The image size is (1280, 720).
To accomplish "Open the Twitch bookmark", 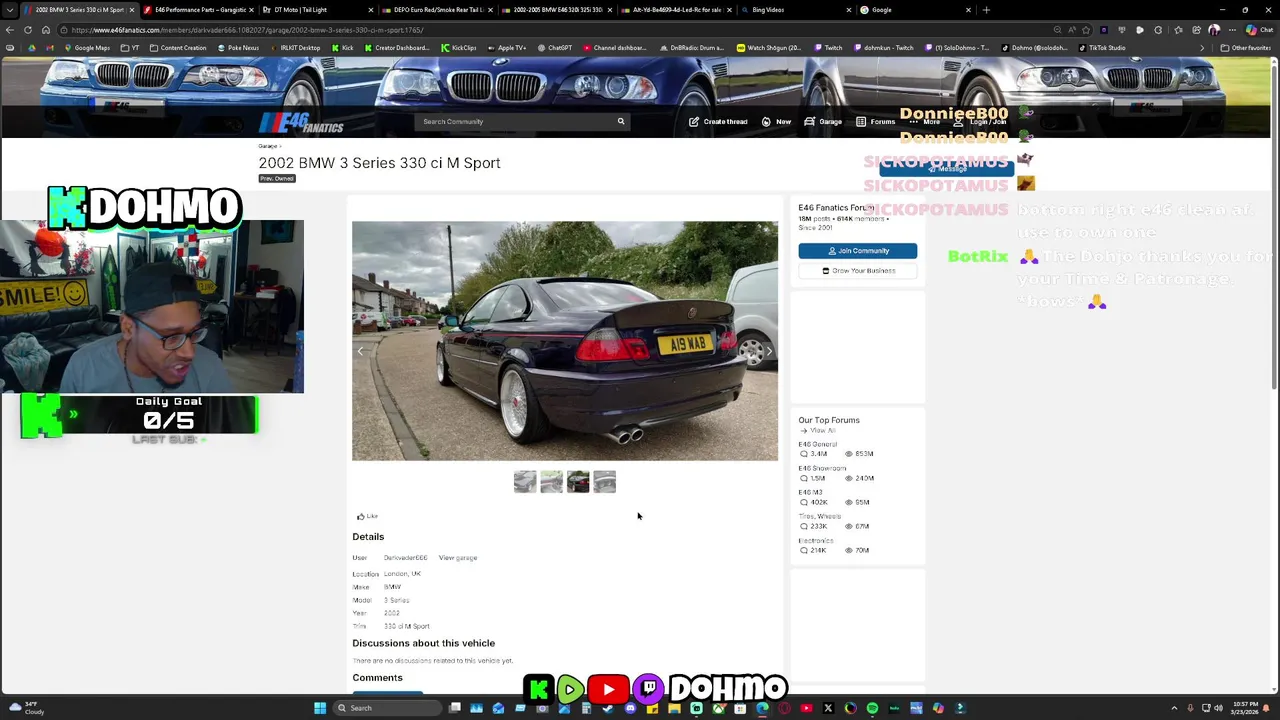I will (x=828, y=48).
